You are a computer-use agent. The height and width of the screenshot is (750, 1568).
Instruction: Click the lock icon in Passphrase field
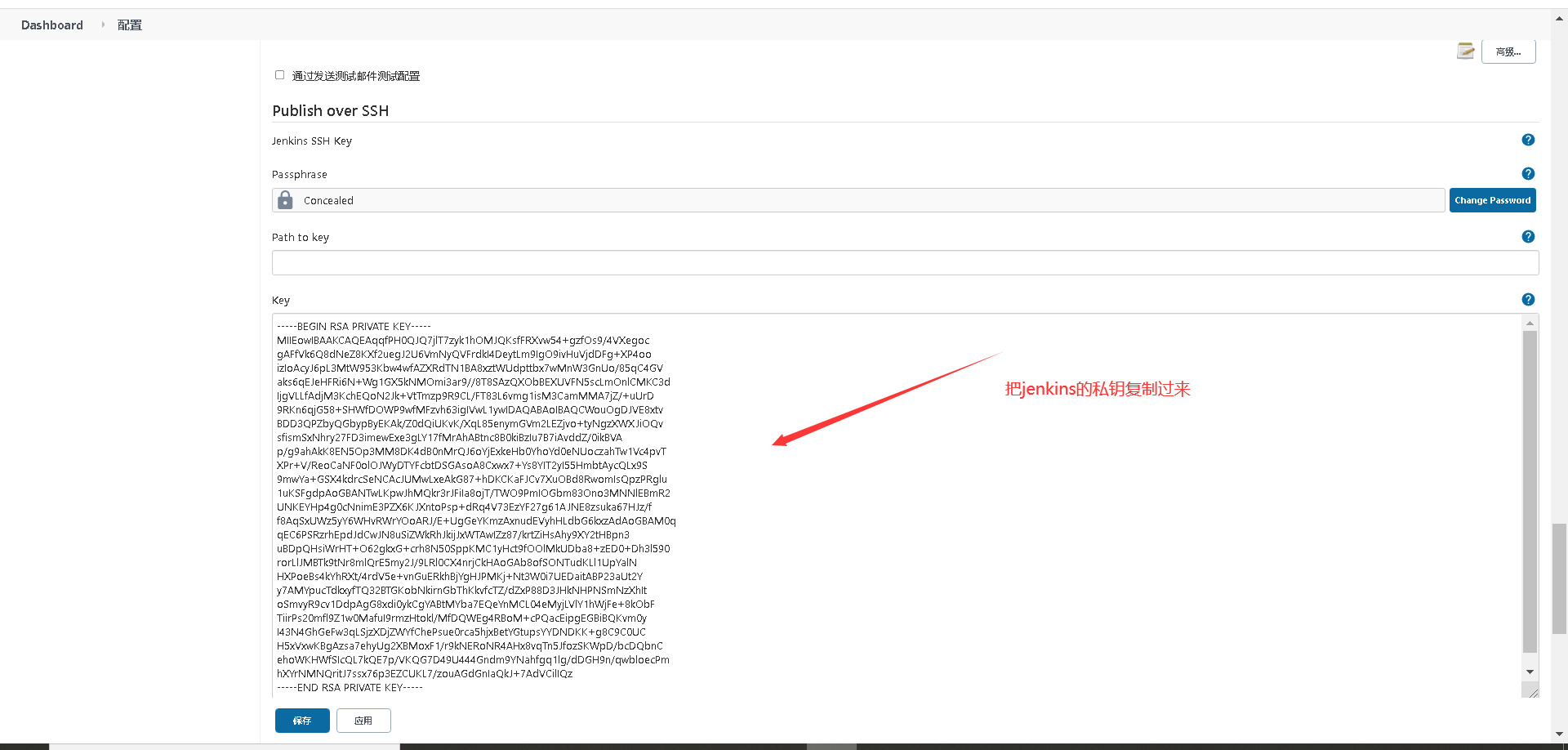coord(285,199)
